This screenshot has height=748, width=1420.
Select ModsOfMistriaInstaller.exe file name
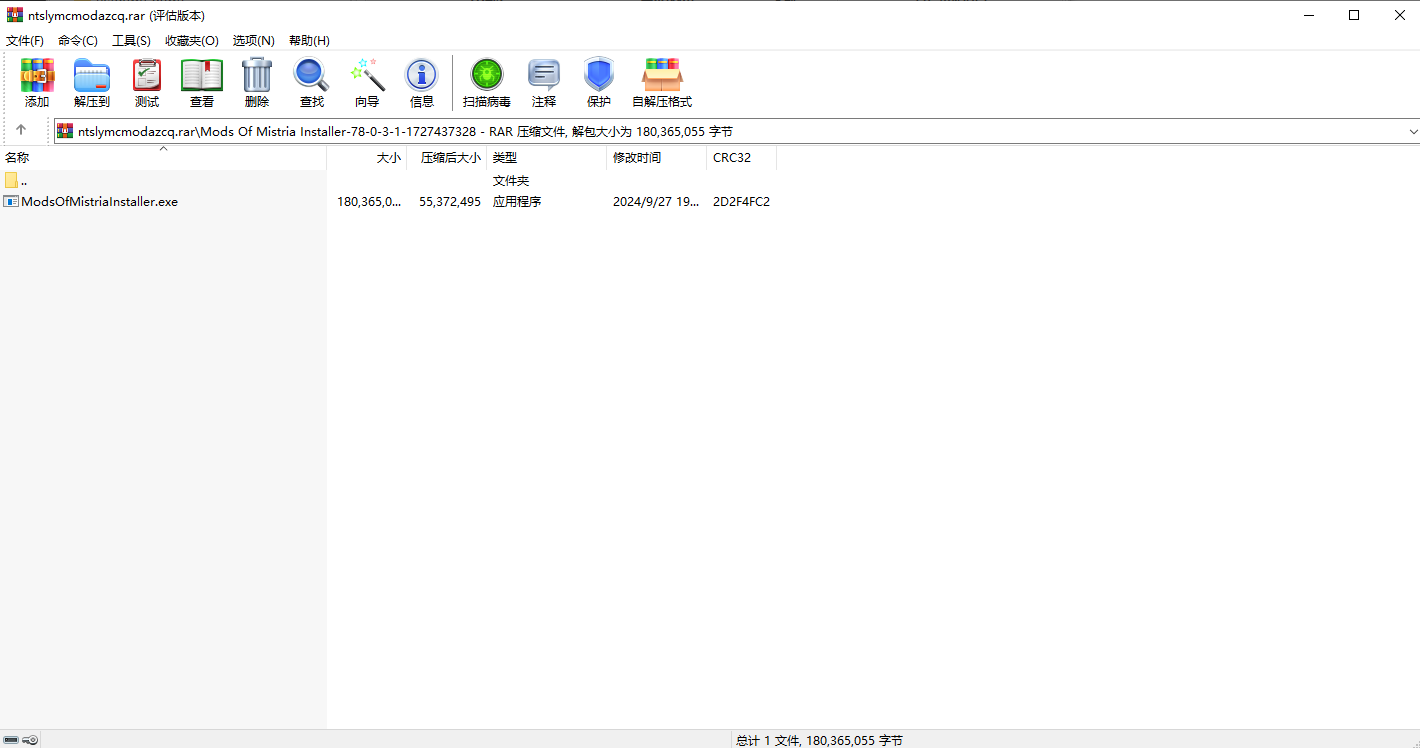100,202
